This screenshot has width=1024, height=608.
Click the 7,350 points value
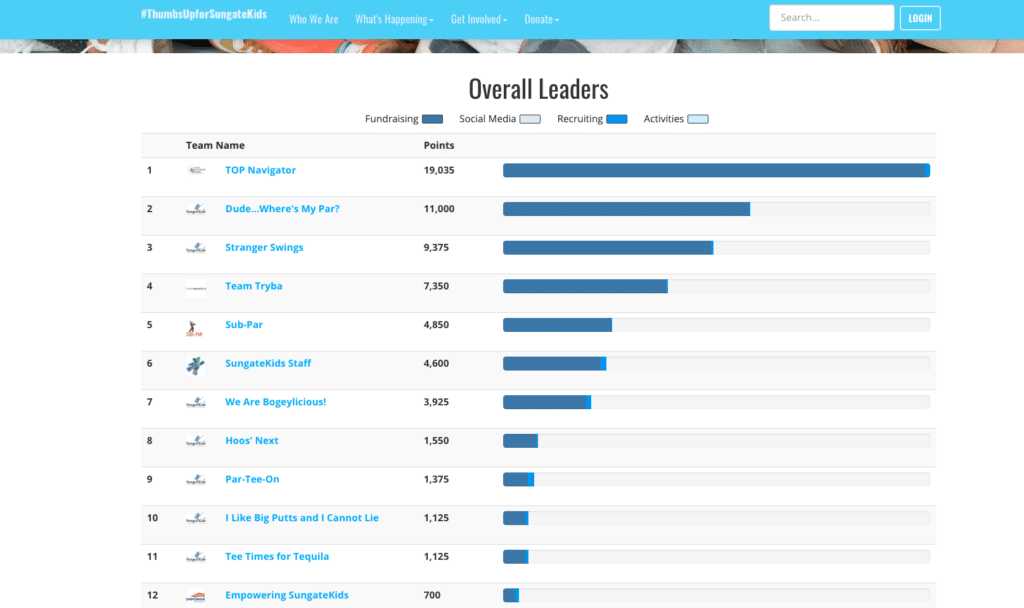click(x=436, y=285)
